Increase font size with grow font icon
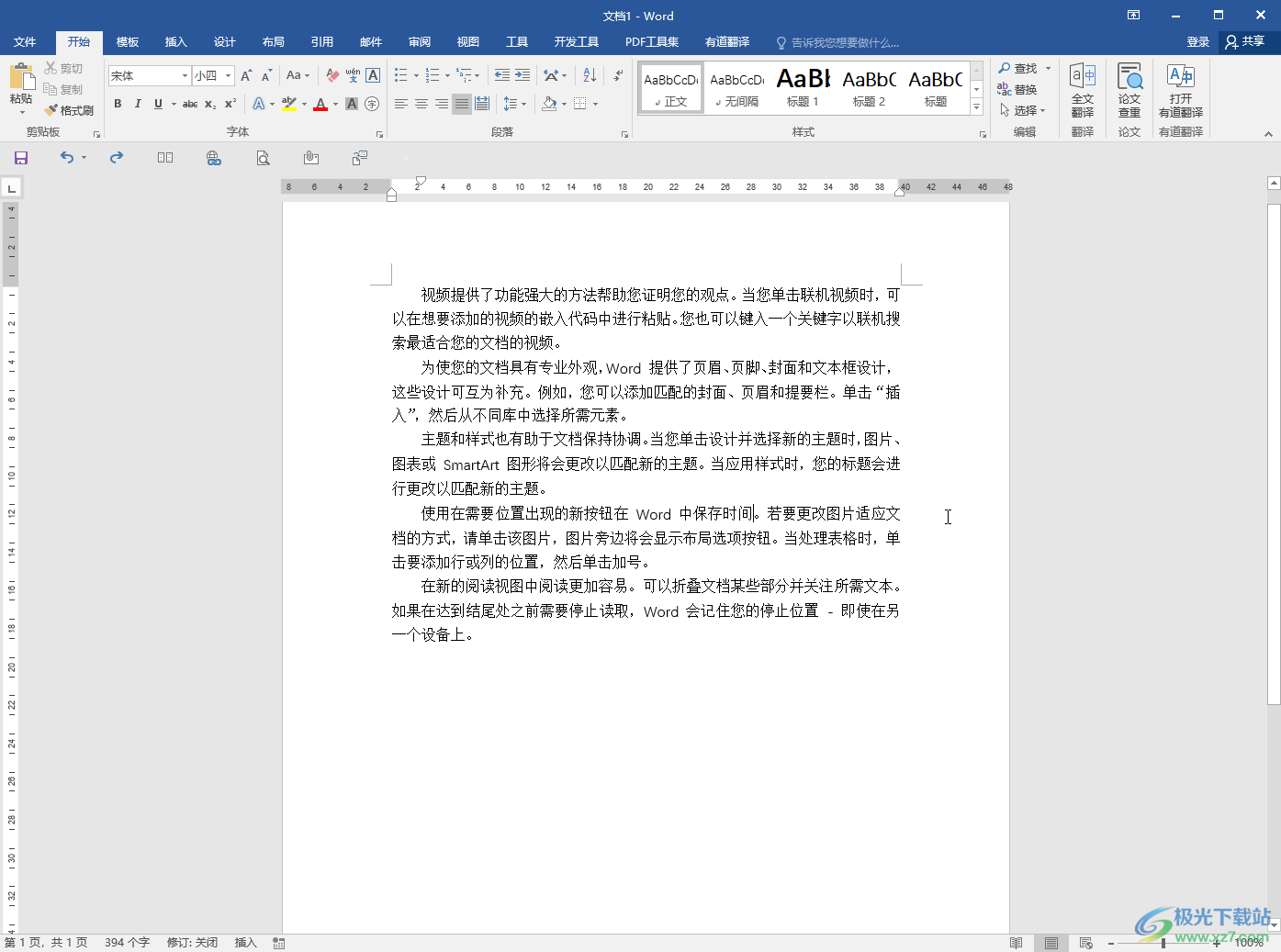Image resolution: width=1281 pixels, height=952 pixels. pos(246,75)
